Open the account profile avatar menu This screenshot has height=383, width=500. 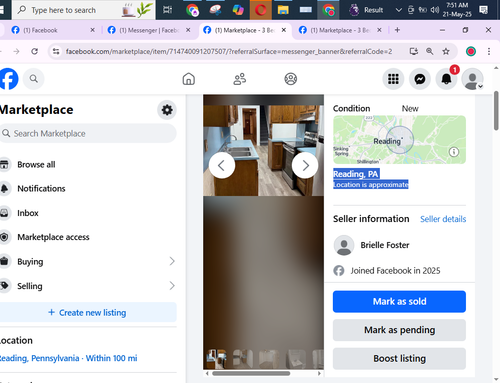pos(472,79)
